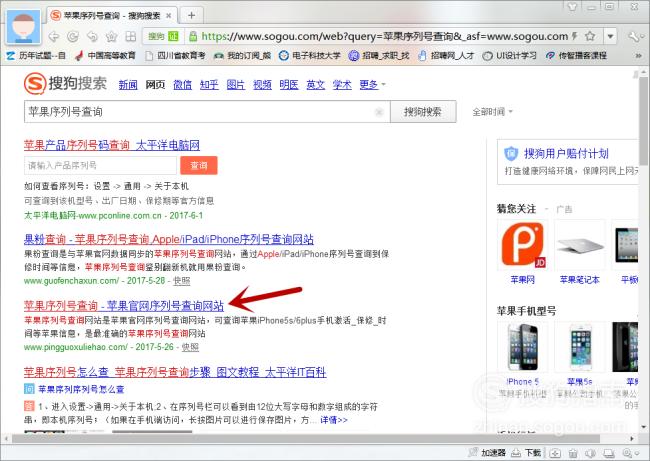The image size is (650, 461).
Task: Restore the recently closed page
Action: [92, 36]
